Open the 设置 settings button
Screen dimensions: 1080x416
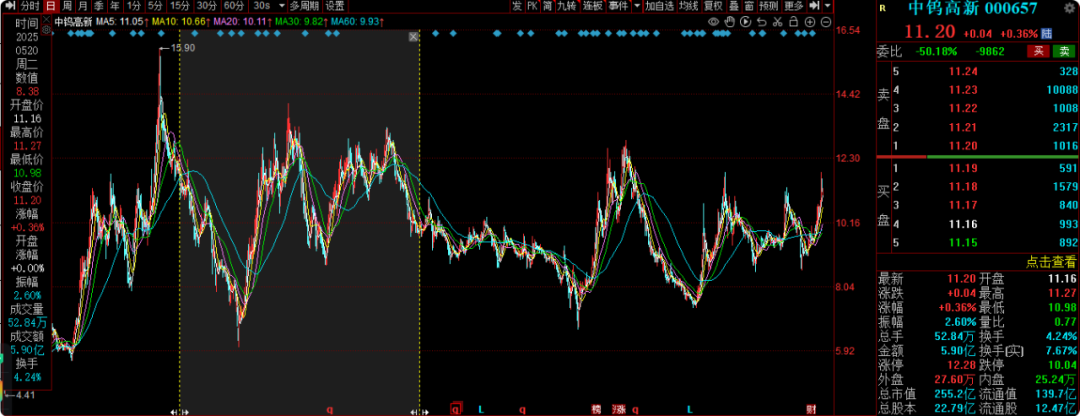click(x=335, y=6)
